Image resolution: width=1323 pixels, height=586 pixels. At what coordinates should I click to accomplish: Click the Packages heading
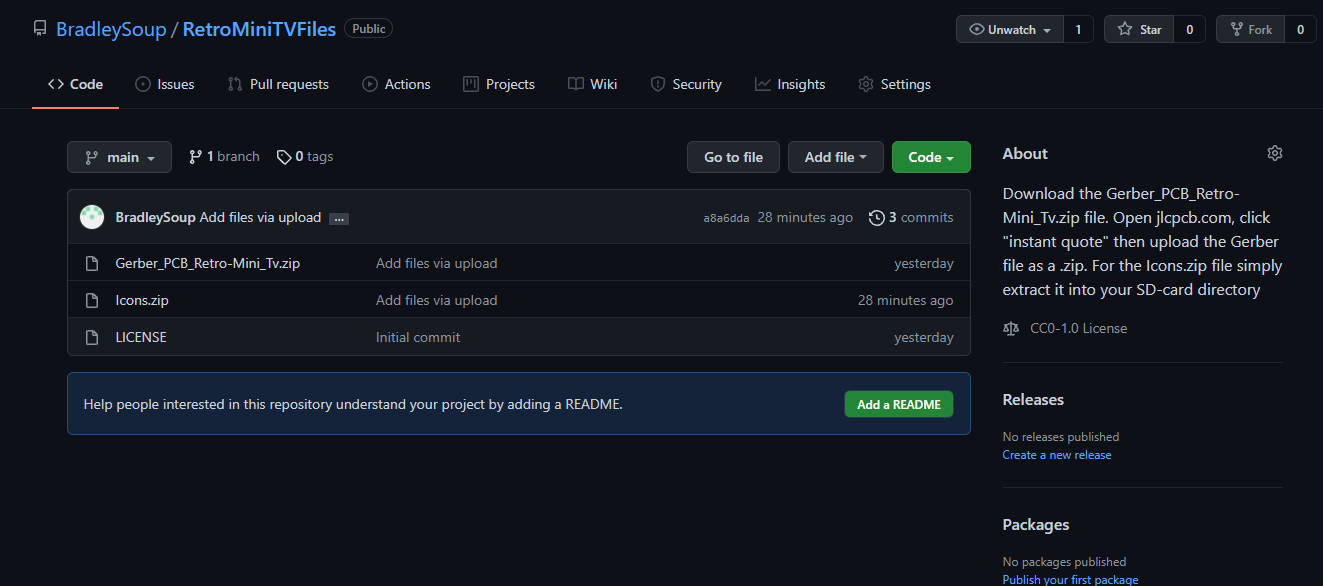[x=1036, y=524]
